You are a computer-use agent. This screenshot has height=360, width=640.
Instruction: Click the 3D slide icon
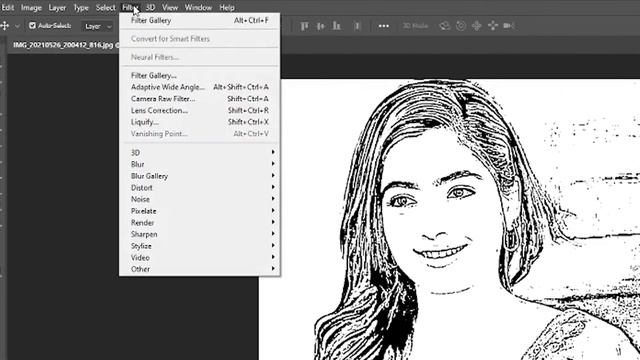tap(493, 26)
